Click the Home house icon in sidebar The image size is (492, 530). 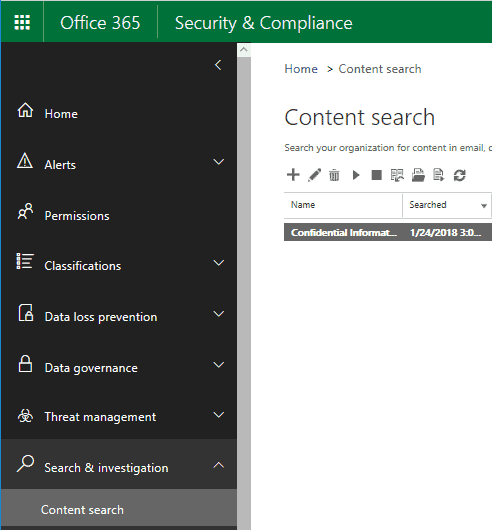[25, 111]
